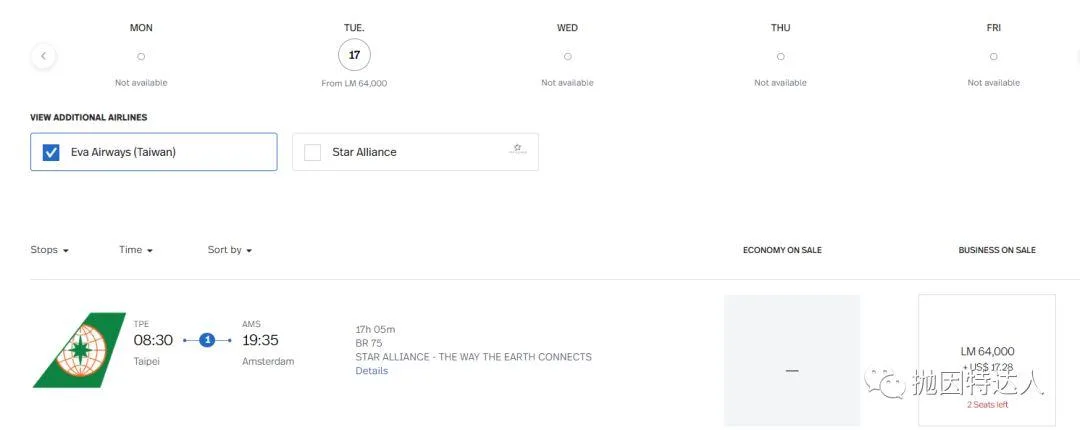The width and height of the screenshot is (1080, 430).
Task: Click the From LM 64,000 price label
Action: click(x=354, y=83)
